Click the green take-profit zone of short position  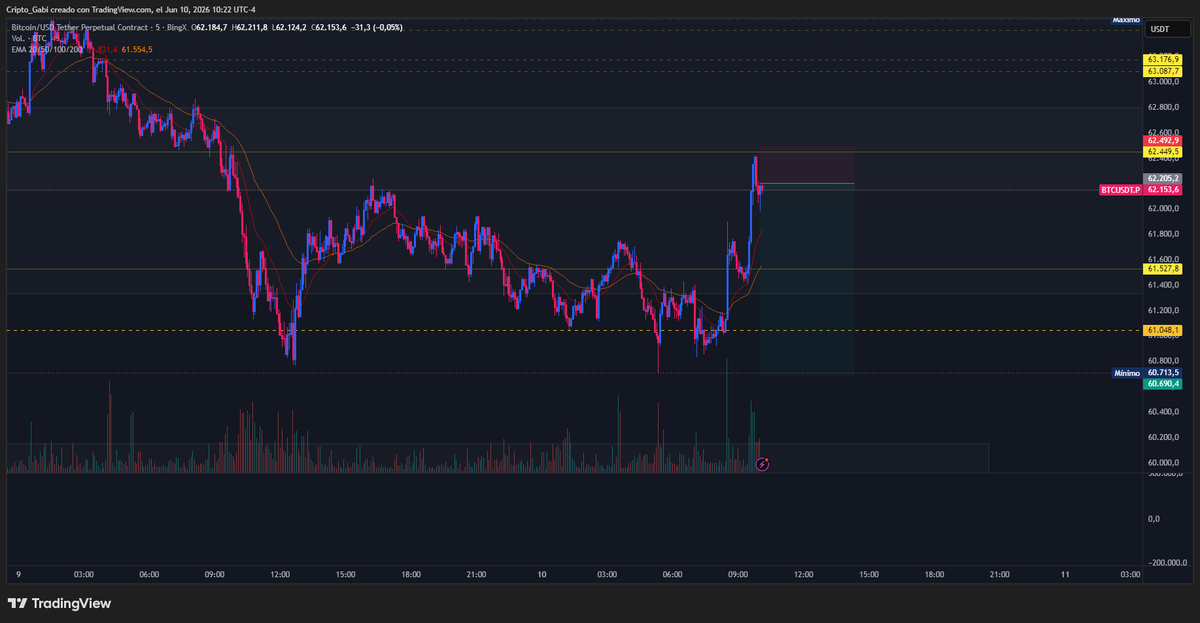click(x=807, y=277)
